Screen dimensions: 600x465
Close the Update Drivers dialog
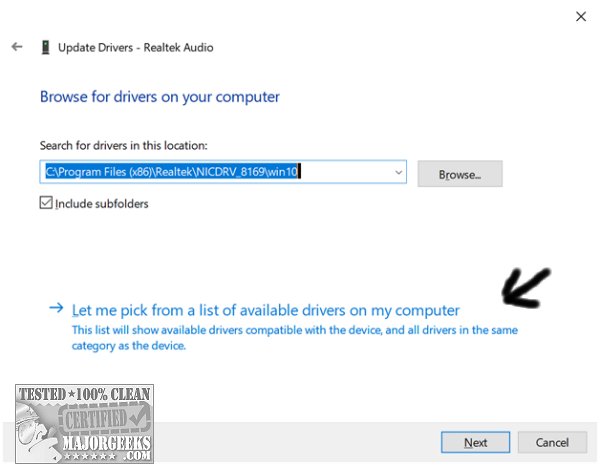pos(581,16)
